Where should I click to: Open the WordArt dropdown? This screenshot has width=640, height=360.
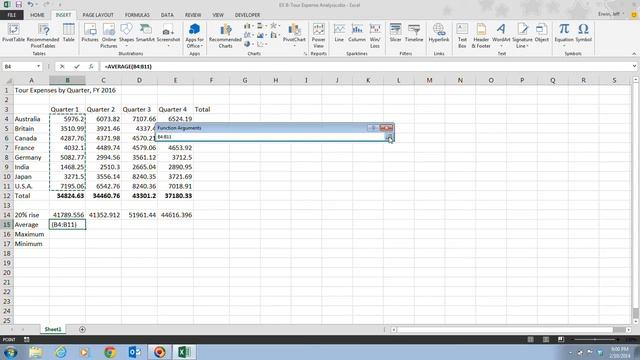[x=501, y=35]
